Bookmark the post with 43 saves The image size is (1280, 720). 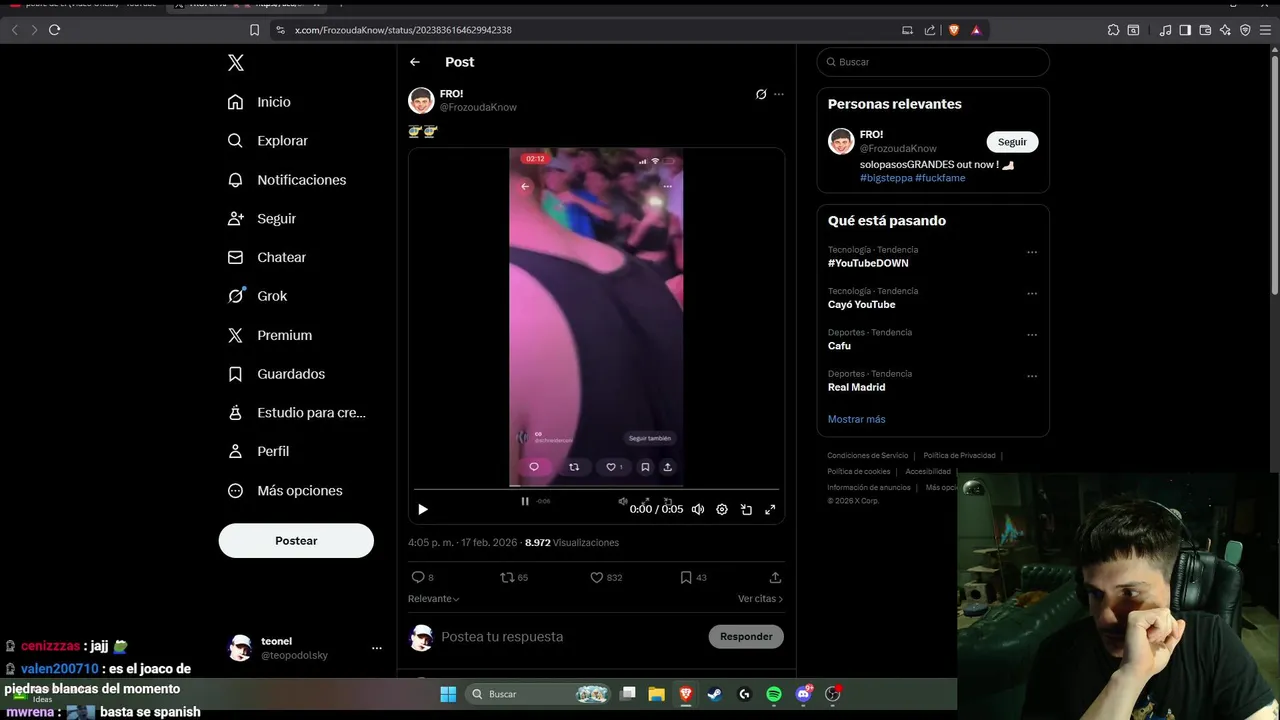point(686,577)
